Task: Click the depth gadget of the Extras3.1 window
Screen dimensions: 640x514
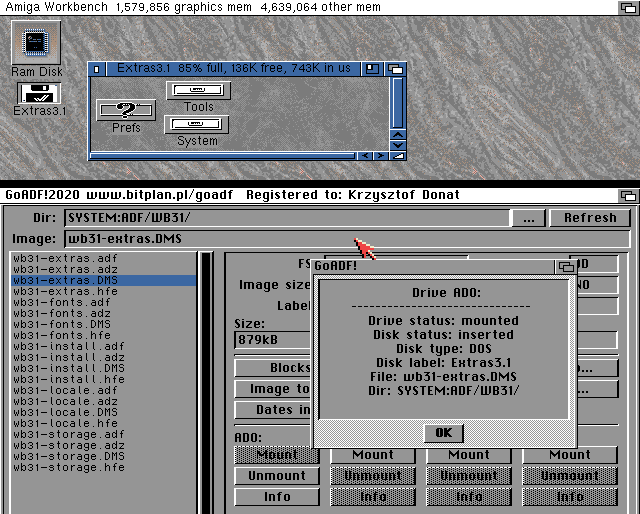Action: [x=396, y=69]
